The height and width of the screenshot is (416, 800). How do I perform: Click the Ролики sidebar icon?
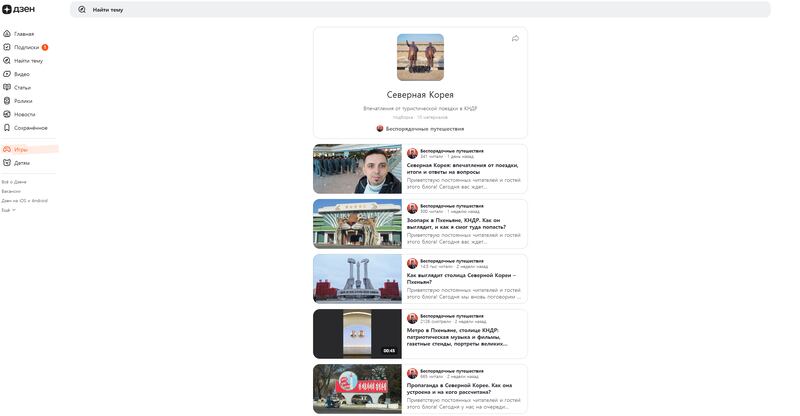[7, 101]
